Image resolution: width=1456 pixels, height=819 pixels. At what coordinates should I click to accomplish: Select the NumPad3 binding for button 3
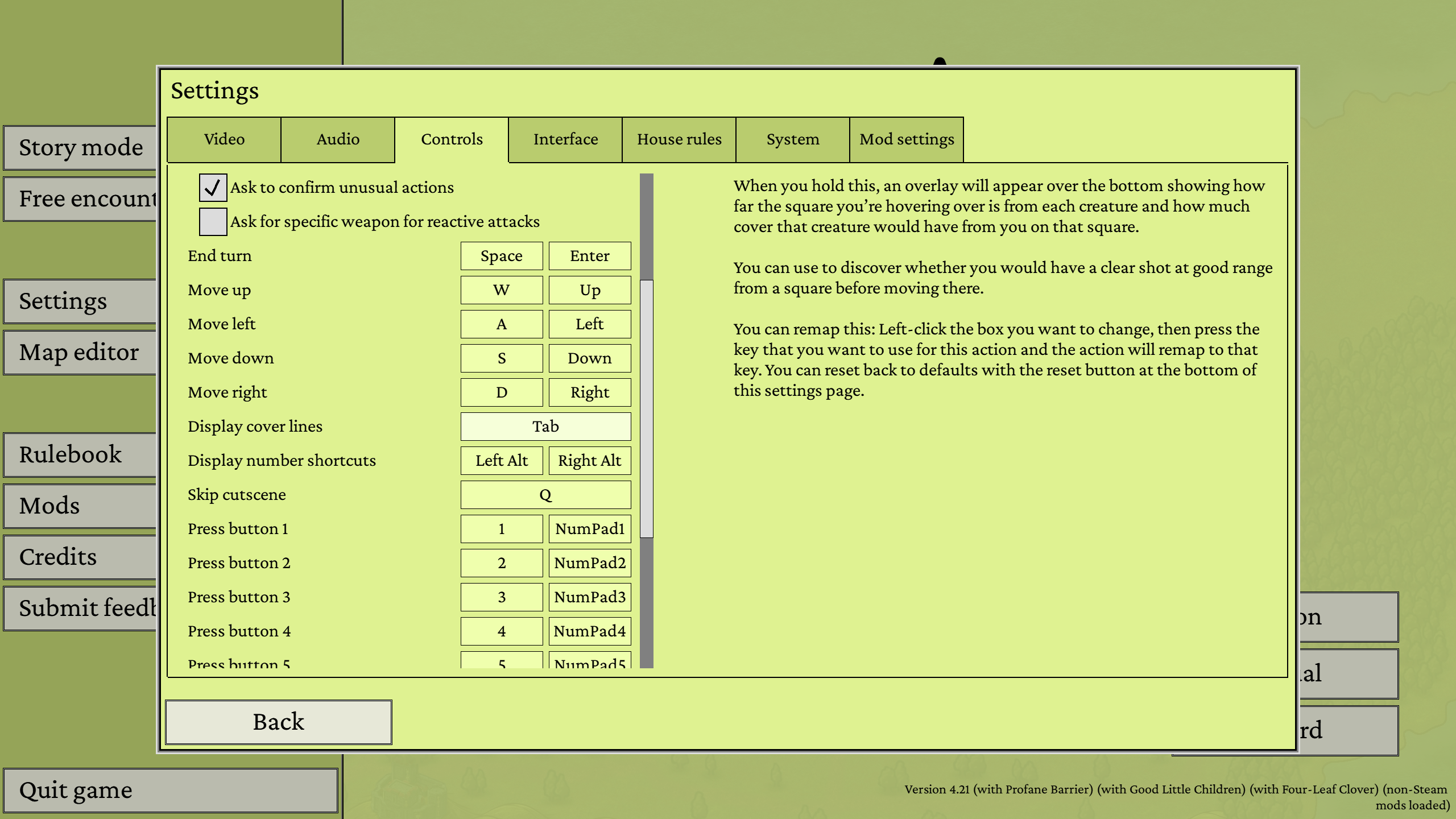589,597
